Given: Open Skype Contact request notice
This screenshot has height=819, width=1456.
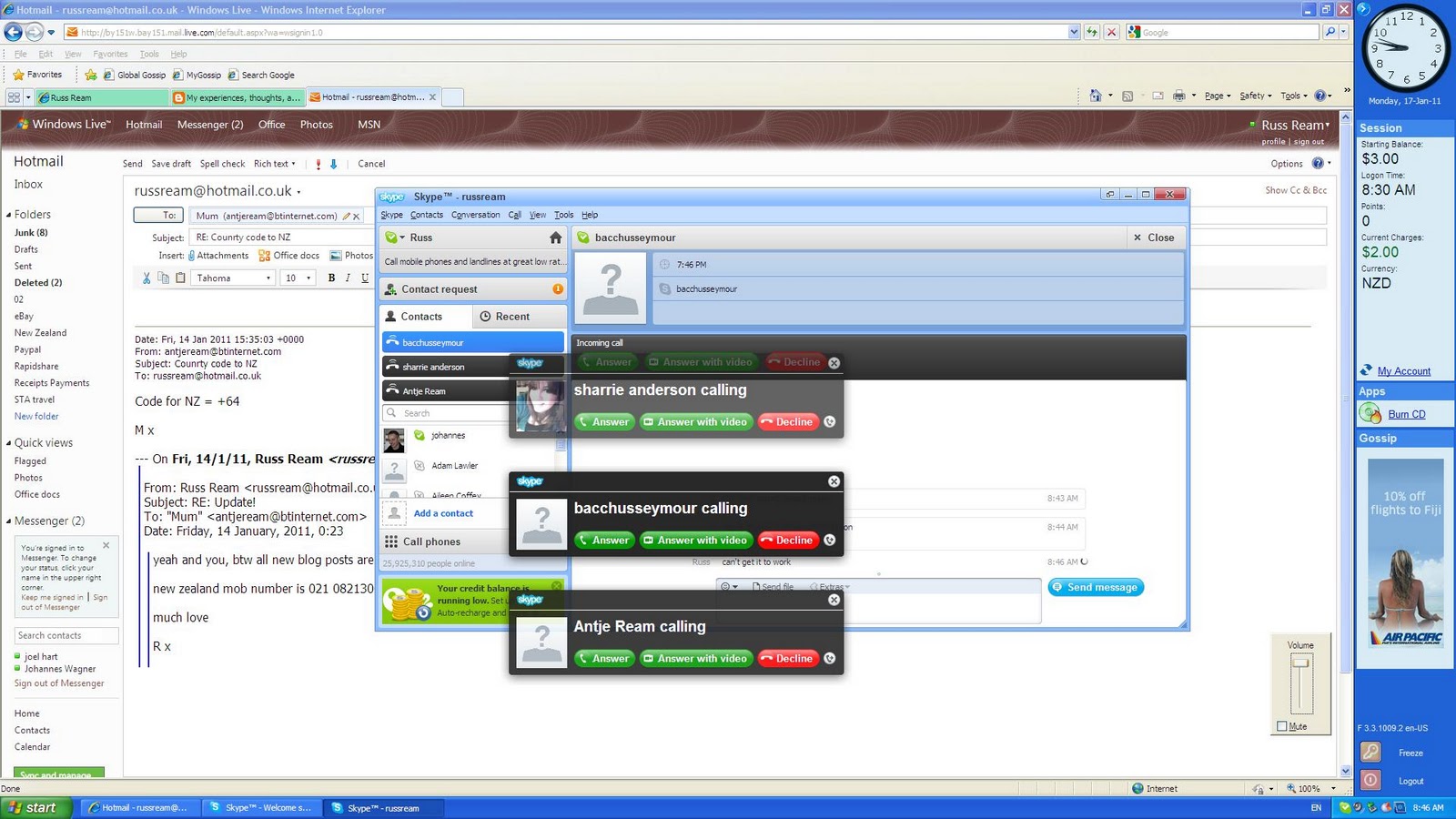Looking at the screenshot, I should pos(473,289).
